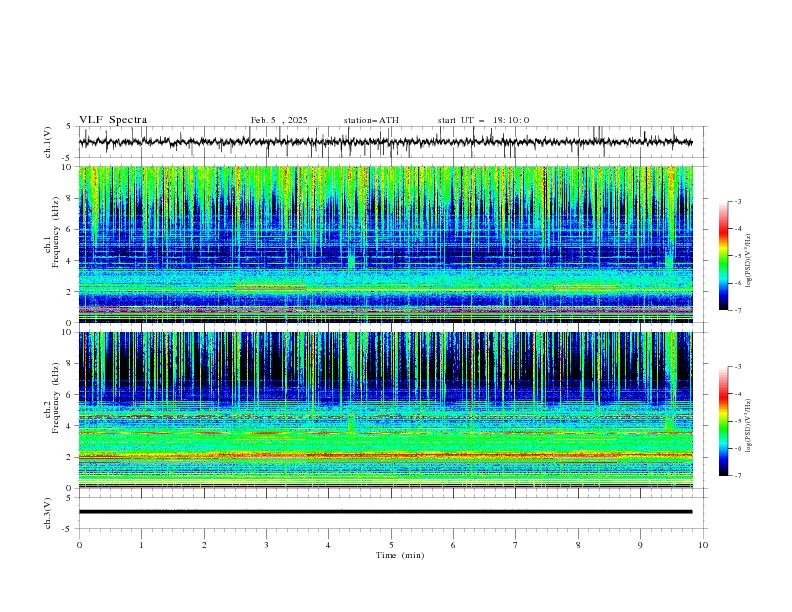Click the ch.2 spectrogram panel
This screenshot has height=612, width=792.
(385, 410)
